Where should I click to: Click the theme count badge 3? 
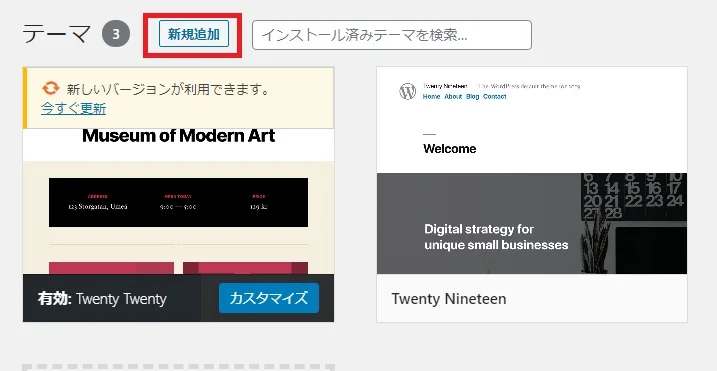pos(116,34)
